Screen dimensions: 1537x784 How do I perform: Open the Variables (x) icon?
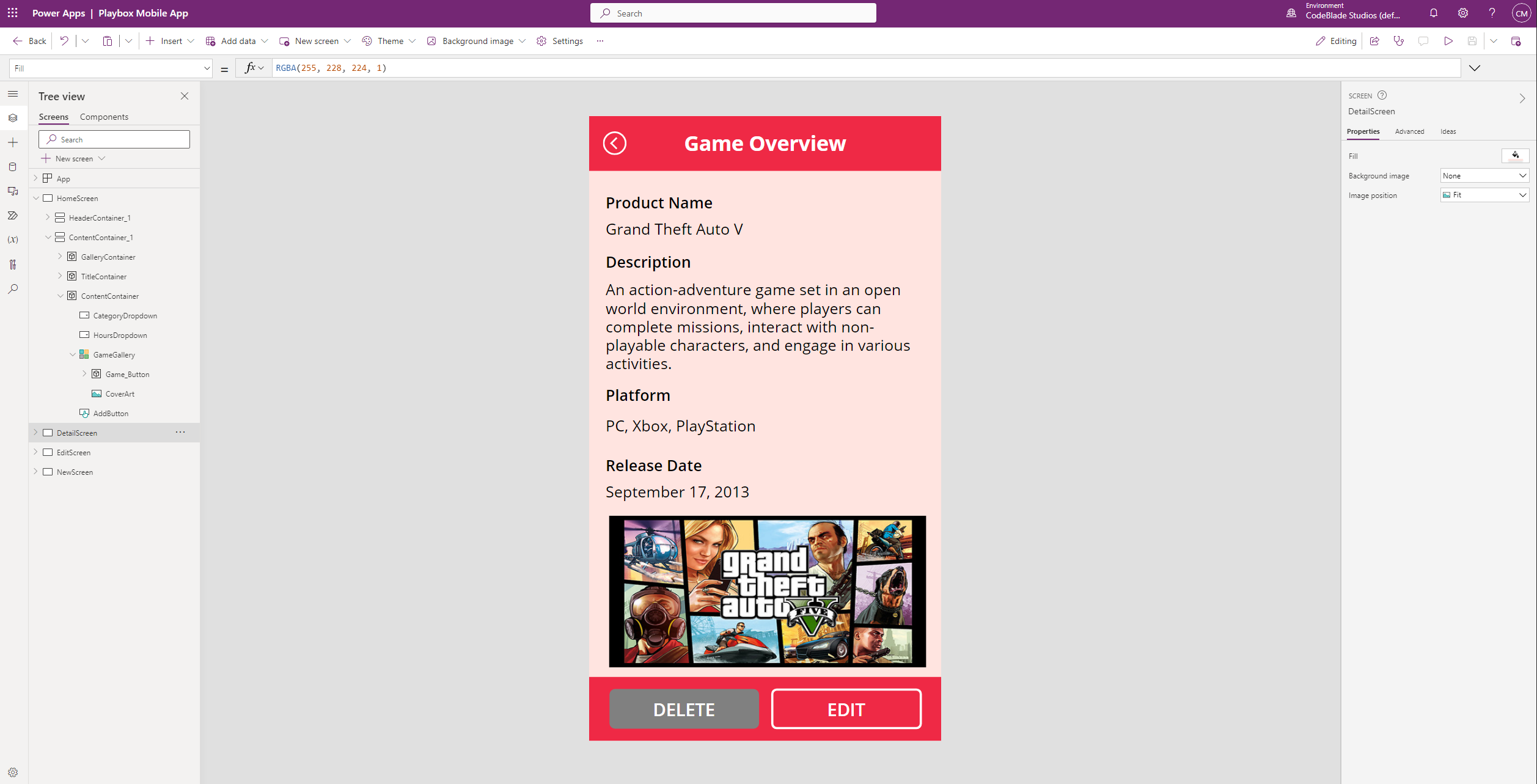point(13,240)
